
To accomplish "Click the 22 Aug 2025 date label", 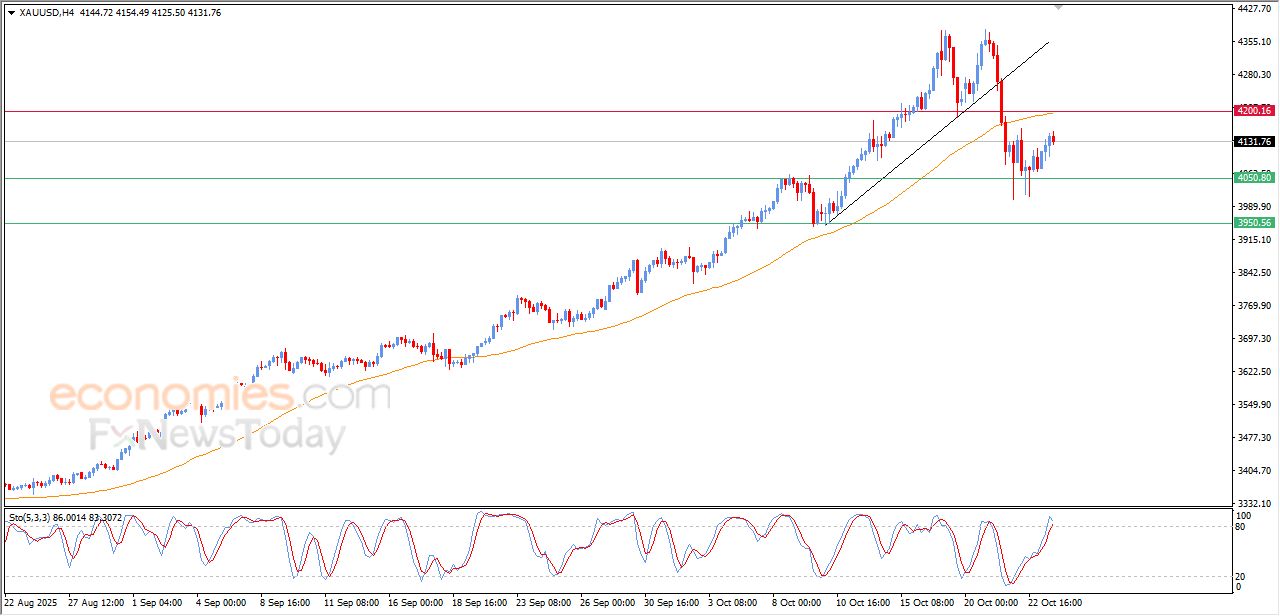I will [32, 603].
